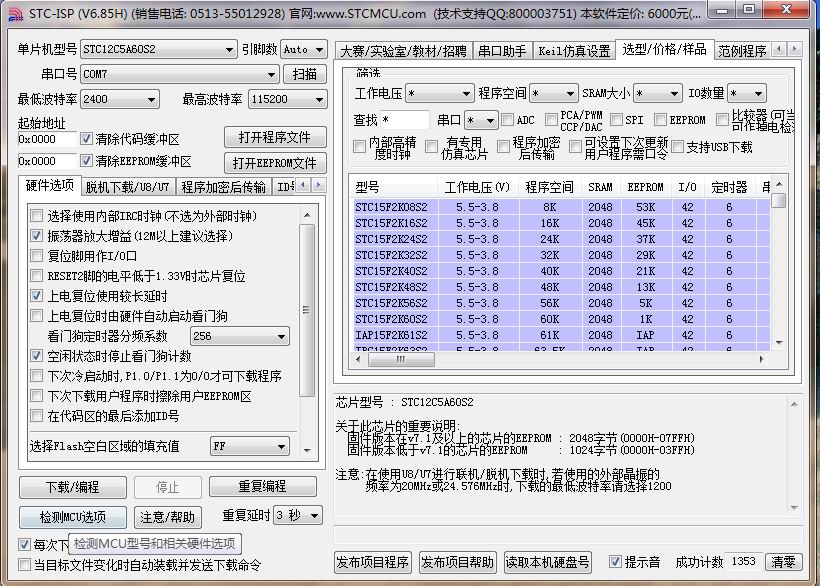Click left arrow of chip table horizontal scrollbar
Screen dimensions: 820x586
point(358,359)
